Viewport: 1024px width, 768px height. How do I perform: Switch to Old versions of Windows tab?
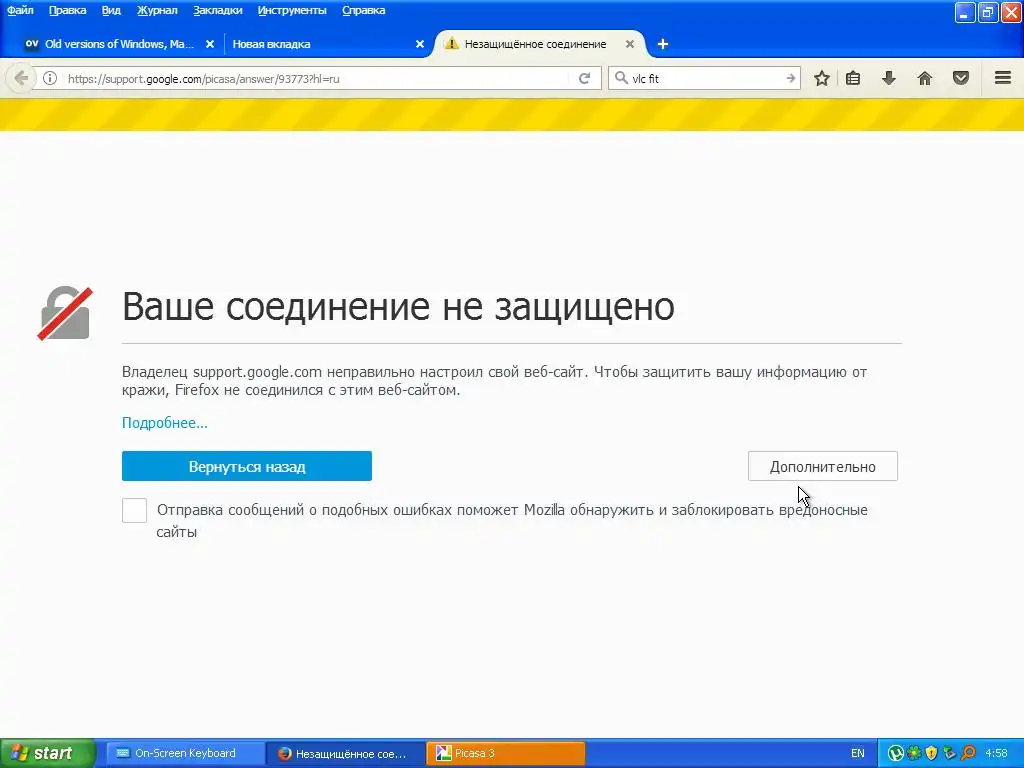[118, 44]
